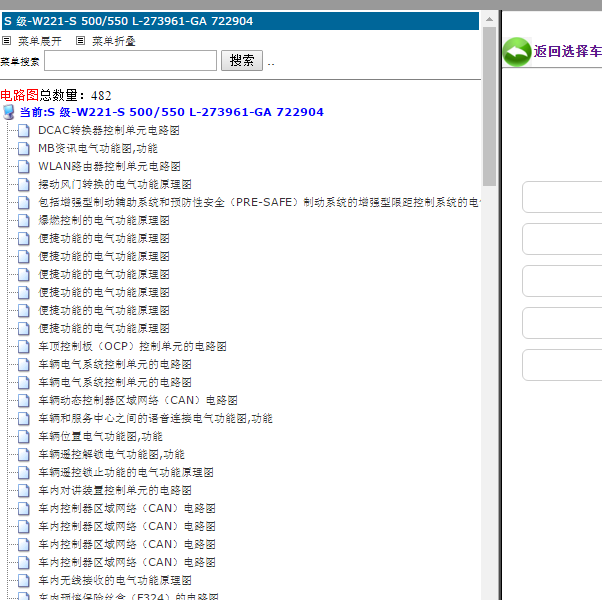
Task: Click document icon of 摆动风门转换的电气功能原理图
Action: coord(23,185)
